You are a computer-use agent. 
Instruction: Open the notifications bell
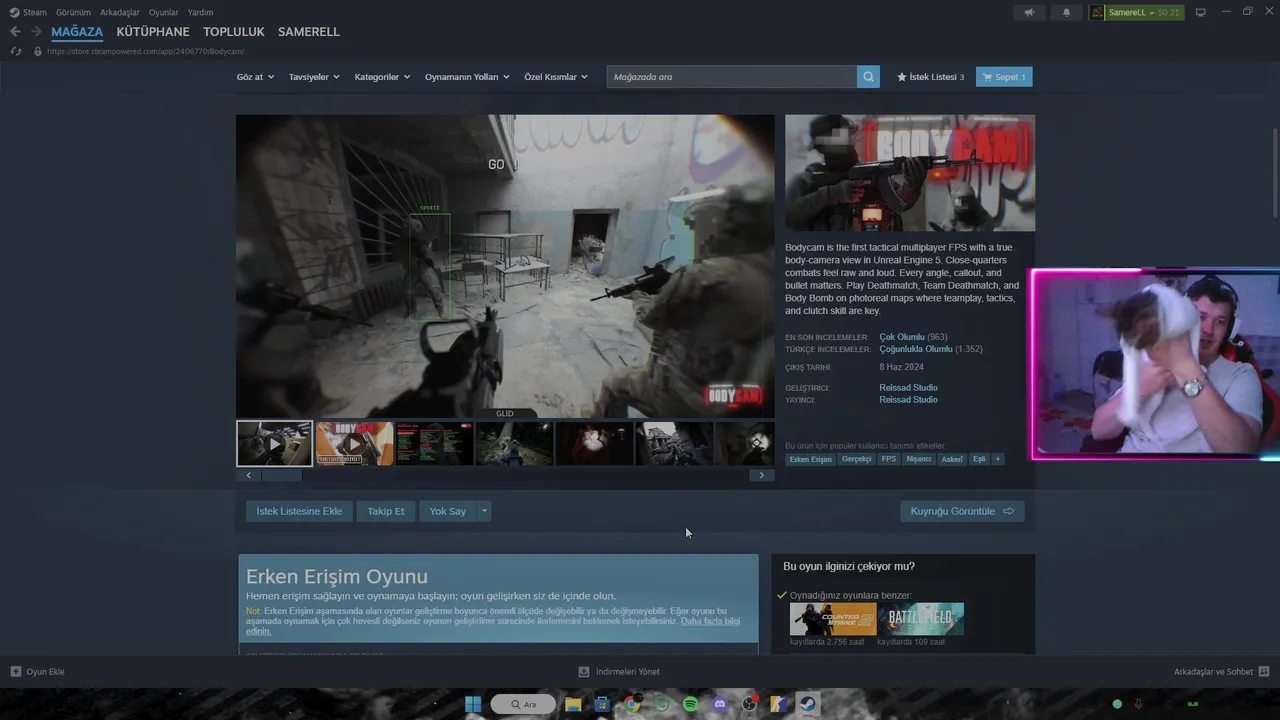pyautogui.click(x=1066, y=12)
